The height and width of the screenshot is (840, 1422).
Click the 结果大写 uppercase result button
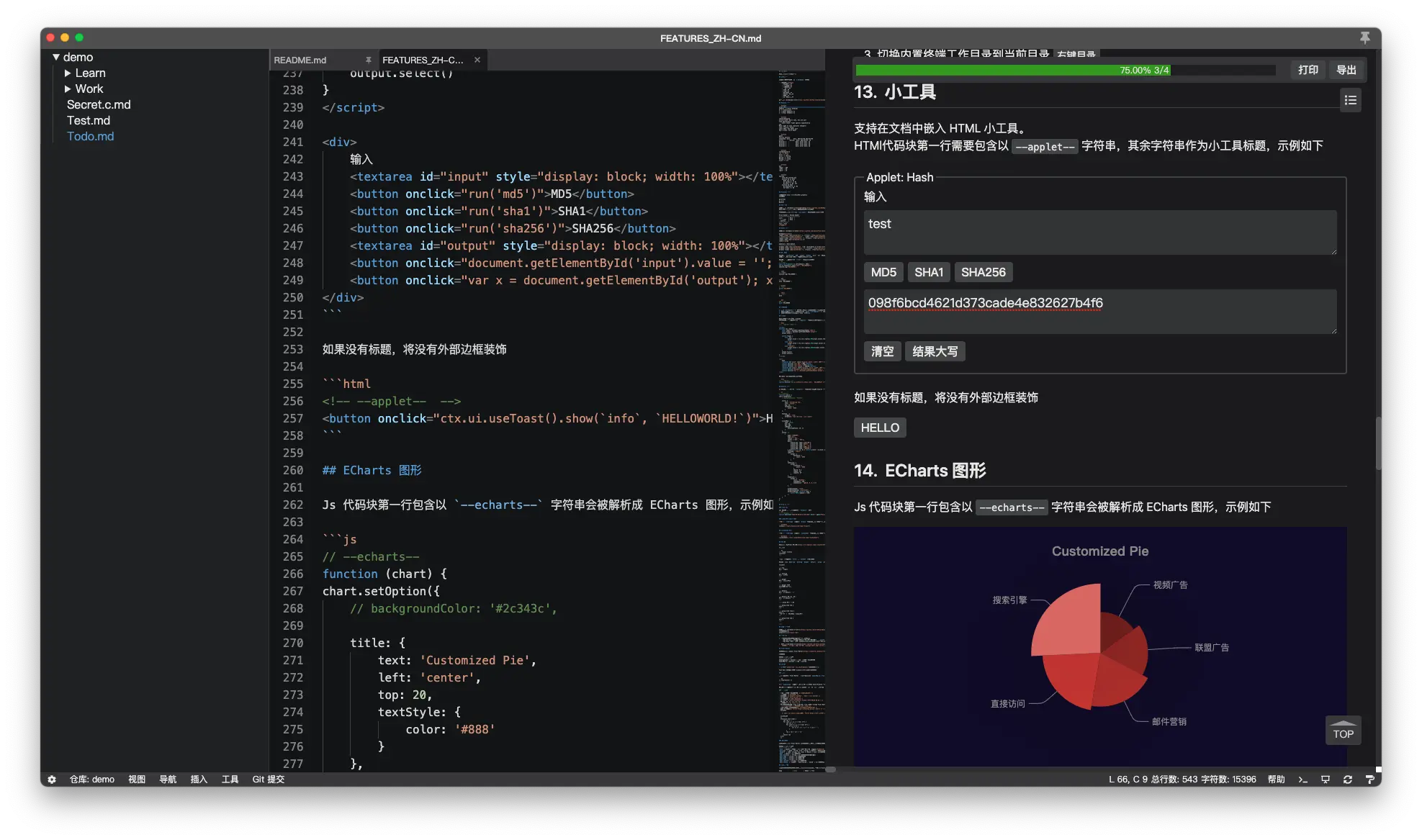(935, 351)
